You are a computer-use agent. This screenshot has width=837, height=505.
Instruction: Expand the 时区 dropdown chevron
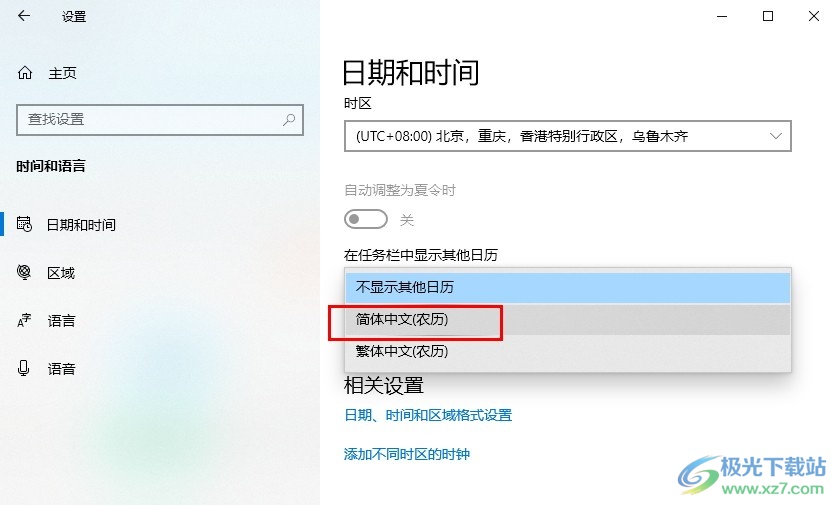(776, 136)
